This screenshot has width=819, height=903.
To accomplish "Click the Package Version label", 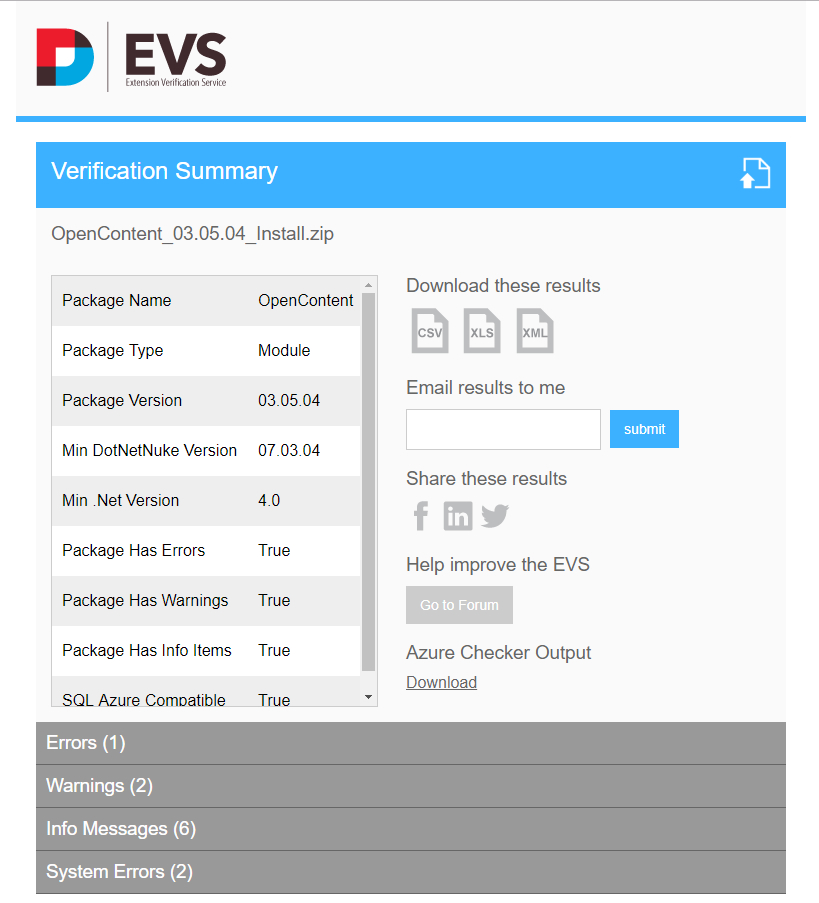I will (122, 400).
